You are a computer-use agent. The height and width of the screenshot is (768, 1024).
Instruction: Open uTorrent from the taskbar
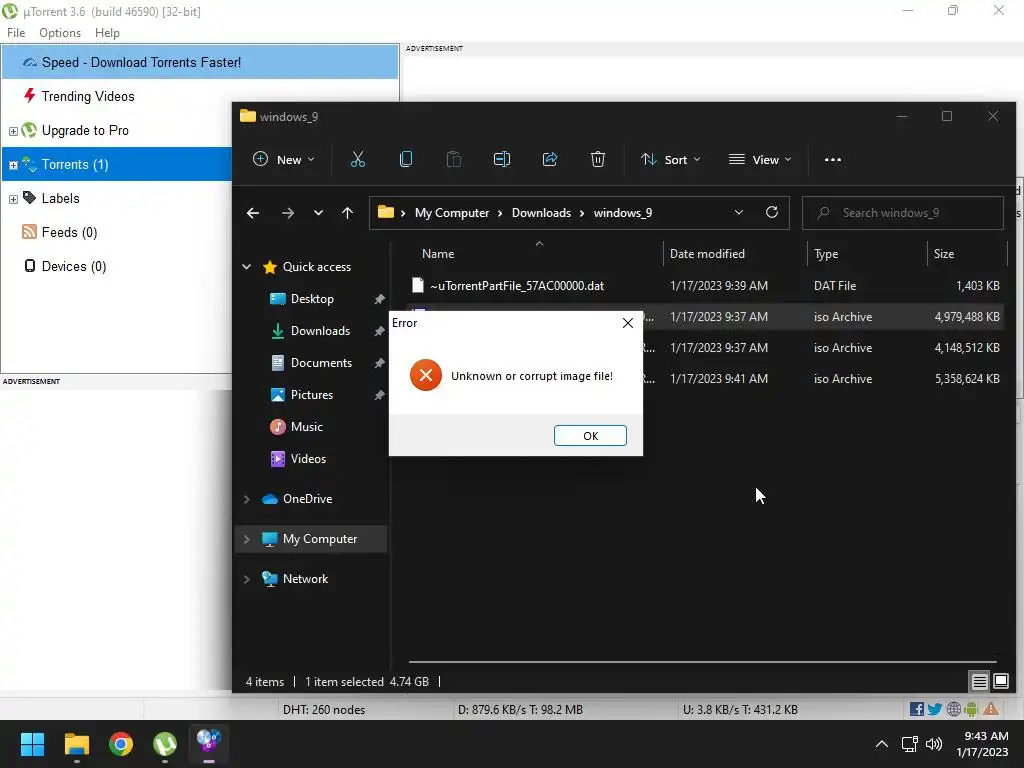tap(165, 744)
